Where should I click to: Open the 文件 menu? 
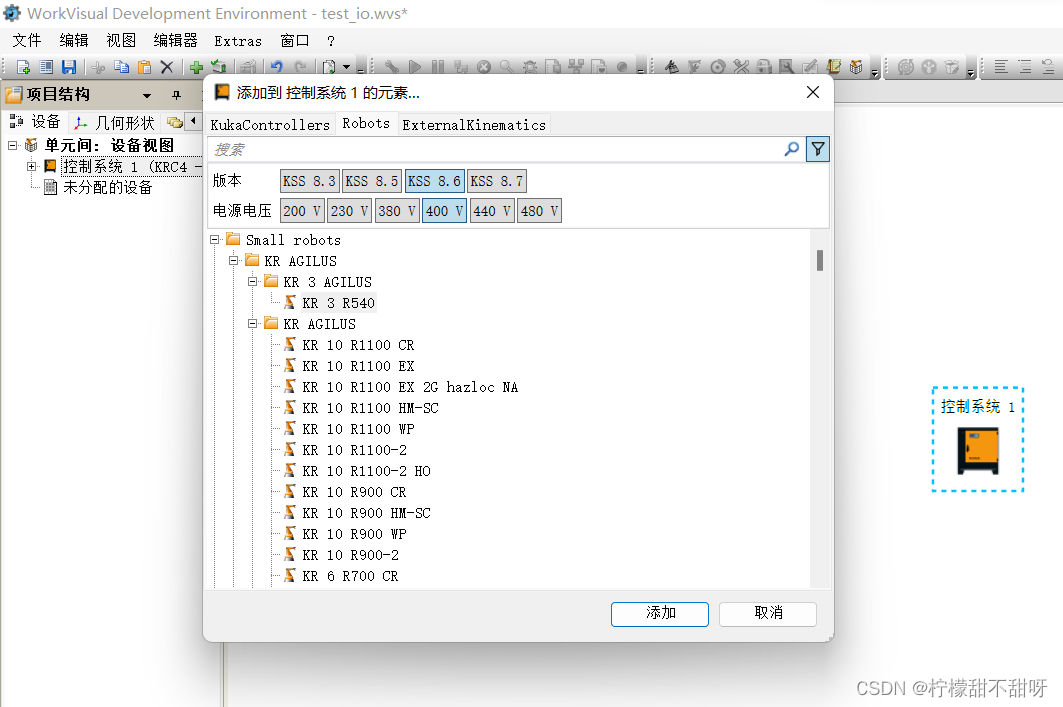click(x=27, y=41)
